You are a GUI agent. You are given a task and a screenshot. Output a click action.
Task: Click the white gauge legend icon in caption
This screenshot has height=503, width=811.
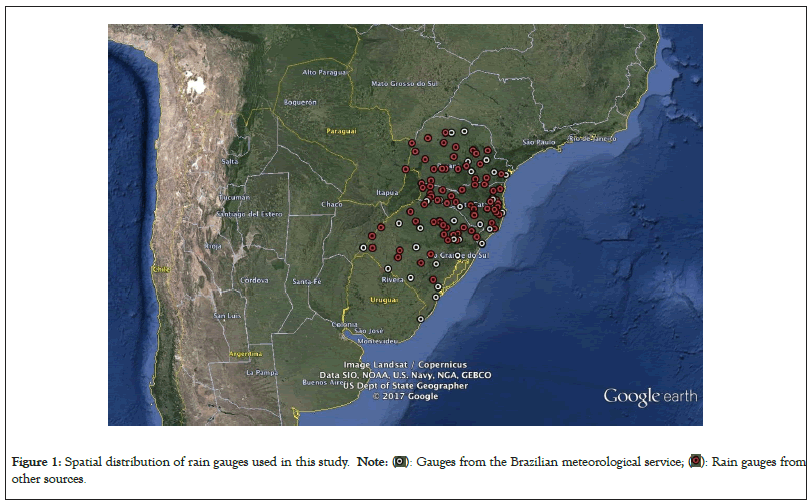400,463
